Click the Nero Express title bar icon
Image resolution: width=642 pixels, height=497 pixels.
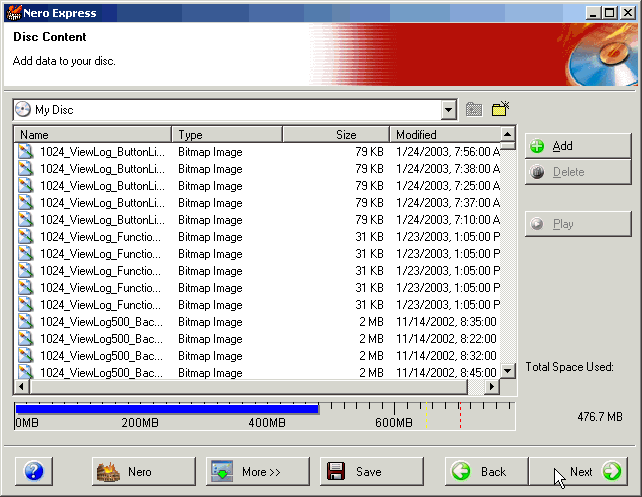coord(14,13)
